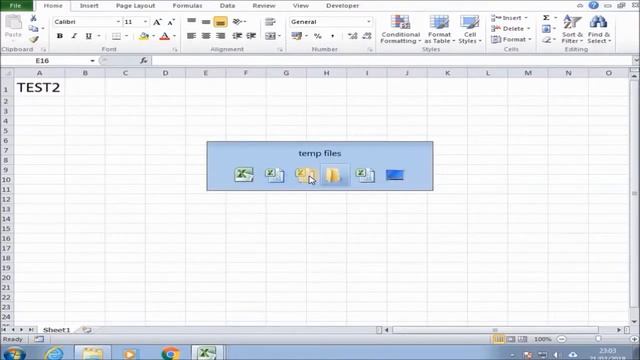The width and height of the screenshot is (640, 360).
Task: Click the Increase Decimal icon
Action: point(352,36)
